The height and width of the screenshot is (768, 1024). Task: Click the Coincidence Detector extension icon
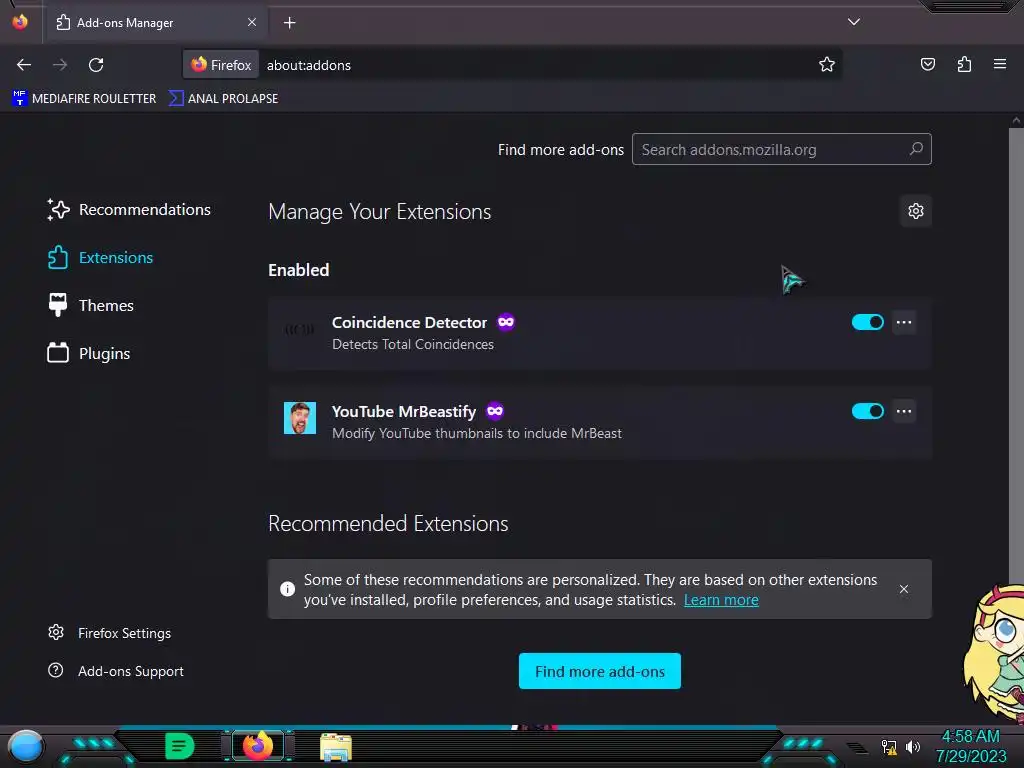pyautogui.click(x=300, y=330)
